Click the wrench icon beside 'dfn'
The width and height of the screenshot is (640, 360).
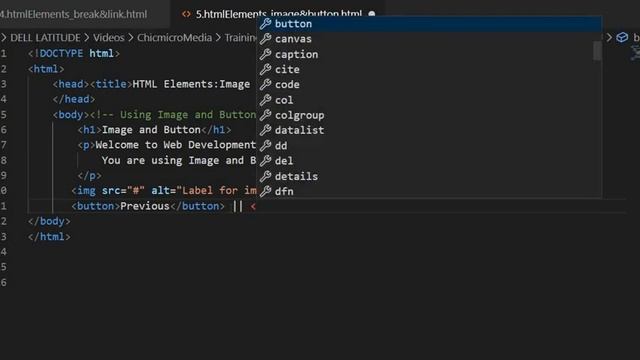pyautogui.click(x=266, y=191)
